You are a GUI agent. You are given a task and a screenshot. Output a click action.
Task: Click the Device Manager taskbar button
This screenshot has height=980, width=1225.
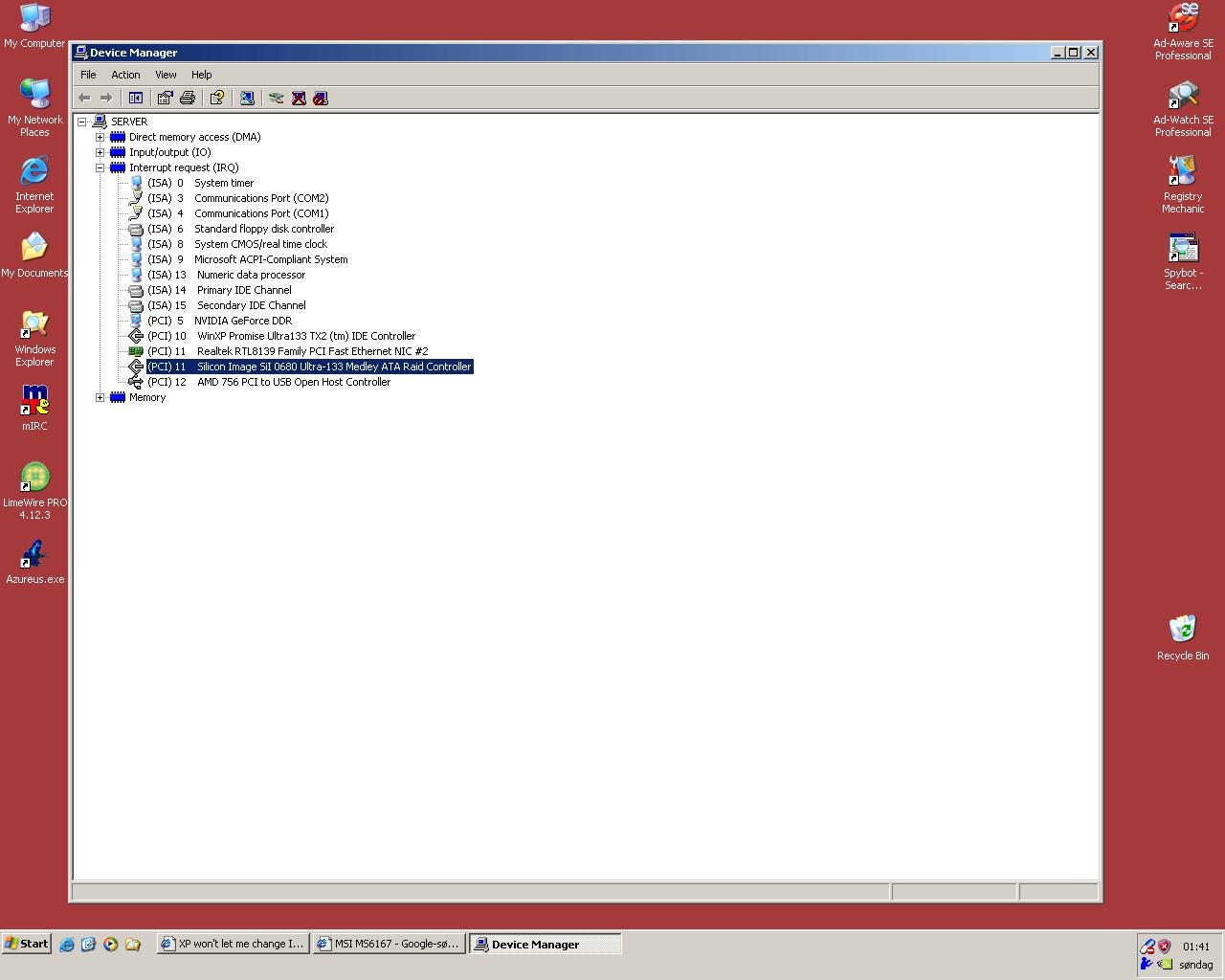click(x=545, y=944)
